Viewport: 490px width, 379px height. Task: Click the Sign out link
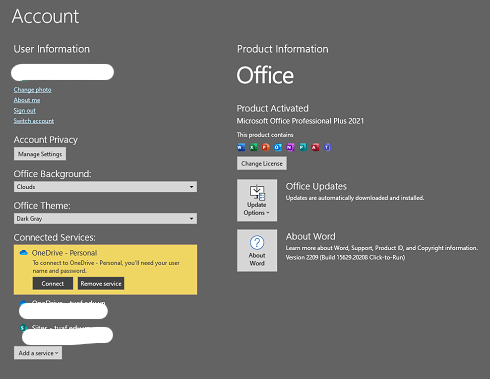click(24, 110)
